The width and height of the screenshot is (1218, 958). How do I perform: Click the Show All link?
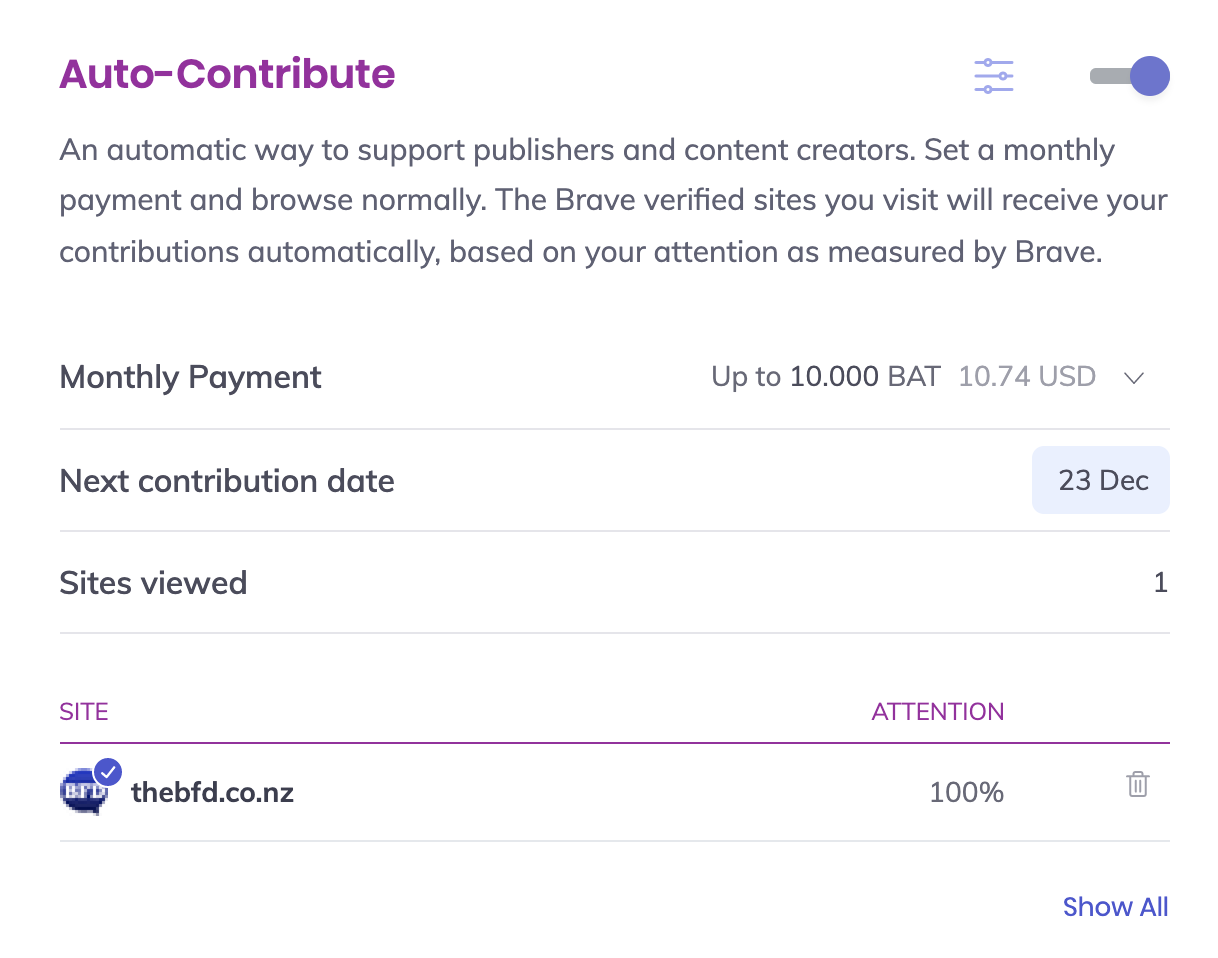coord(1115,907)
